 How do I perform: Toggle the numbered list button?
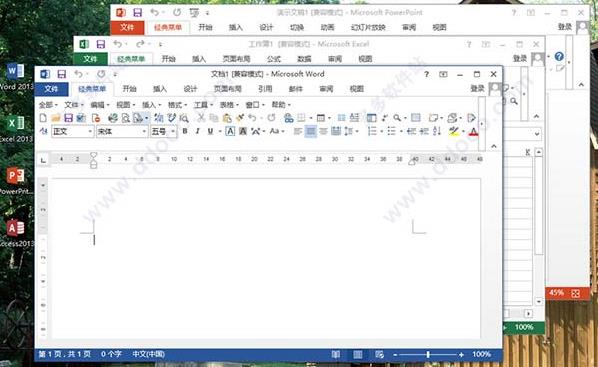(372, 132)
